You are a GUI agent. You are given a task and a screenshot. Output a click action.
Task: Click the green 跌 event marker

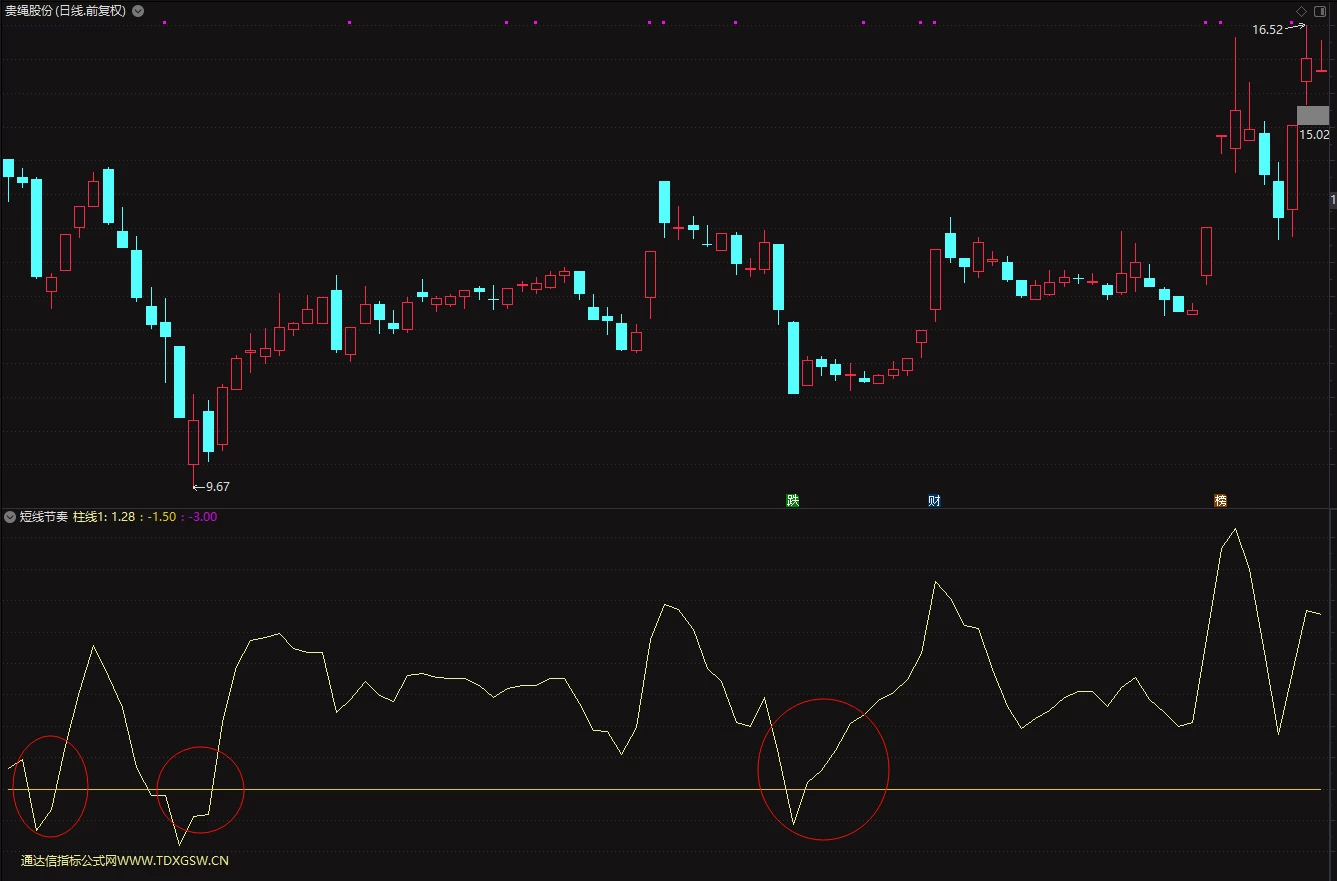pos(793,500)
